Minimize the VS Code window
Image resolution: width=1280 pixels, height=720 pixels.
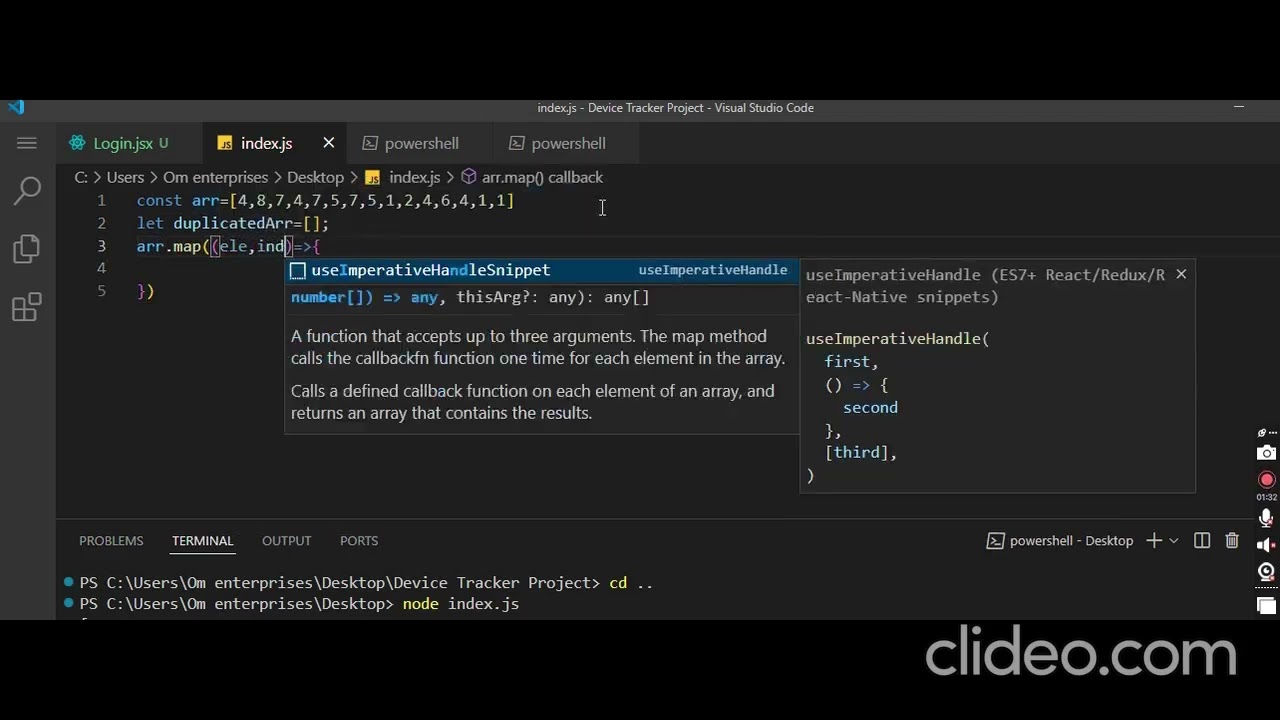pyautogui.click(x=1239, y=107)
